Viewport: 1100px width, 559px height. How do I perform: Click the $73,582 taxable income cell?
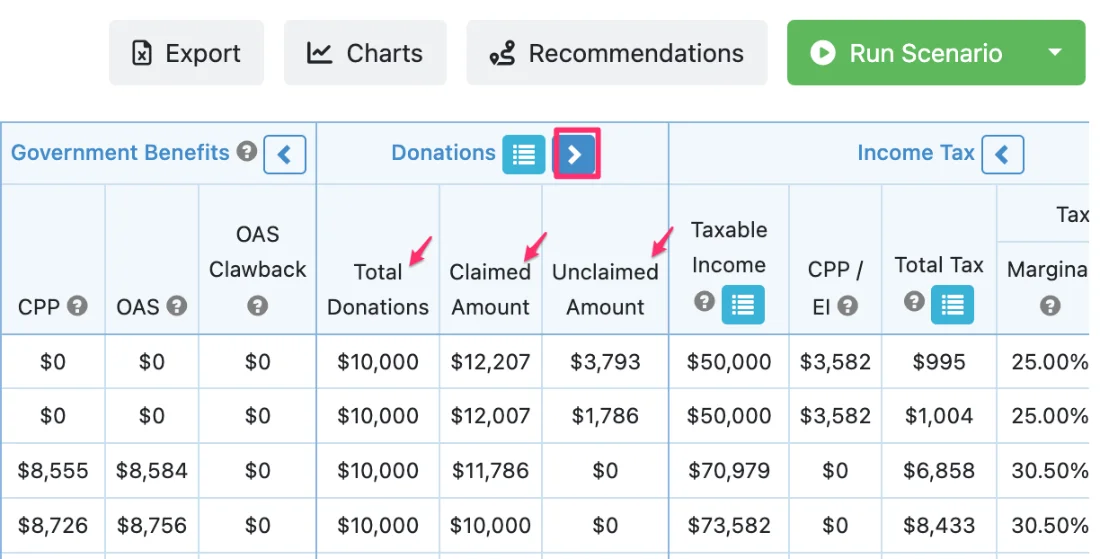click(x=729, y=525)
